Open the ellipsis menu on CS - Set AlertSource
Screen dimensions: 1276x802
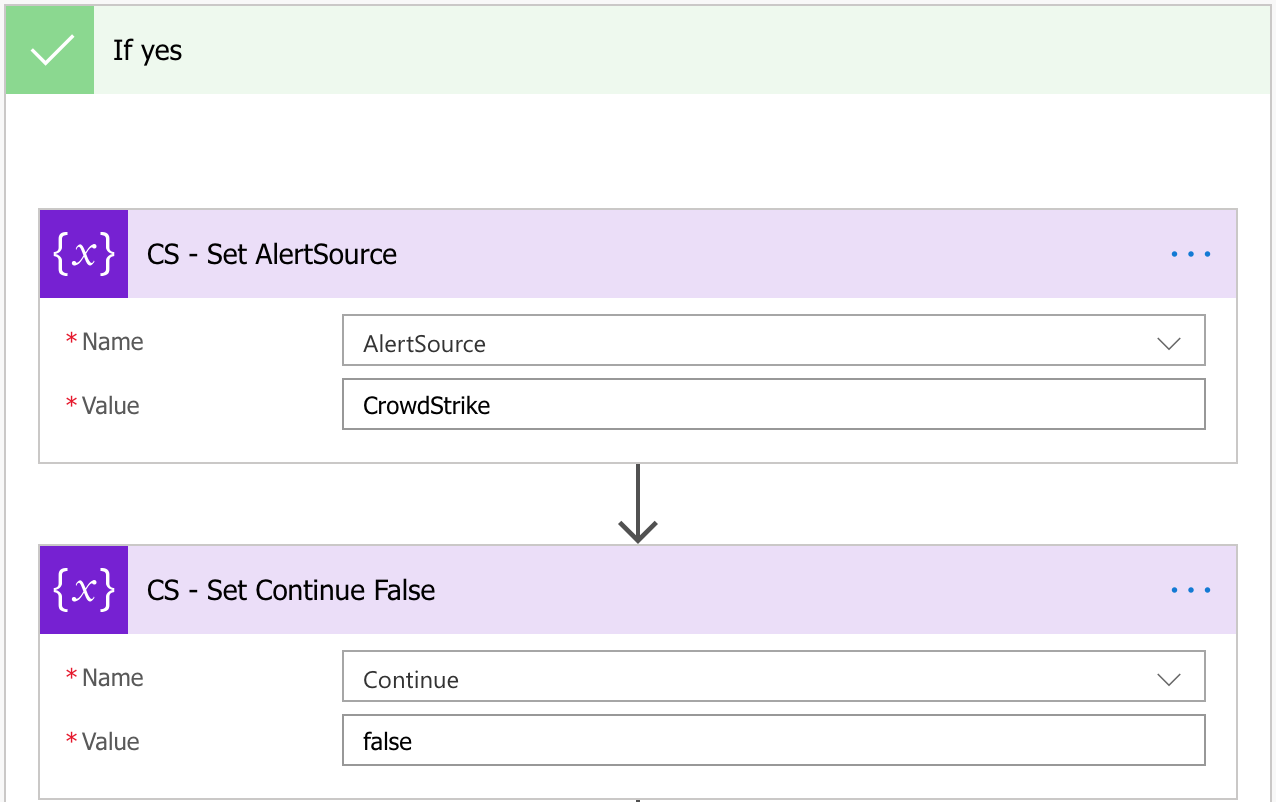point(1189,253)
